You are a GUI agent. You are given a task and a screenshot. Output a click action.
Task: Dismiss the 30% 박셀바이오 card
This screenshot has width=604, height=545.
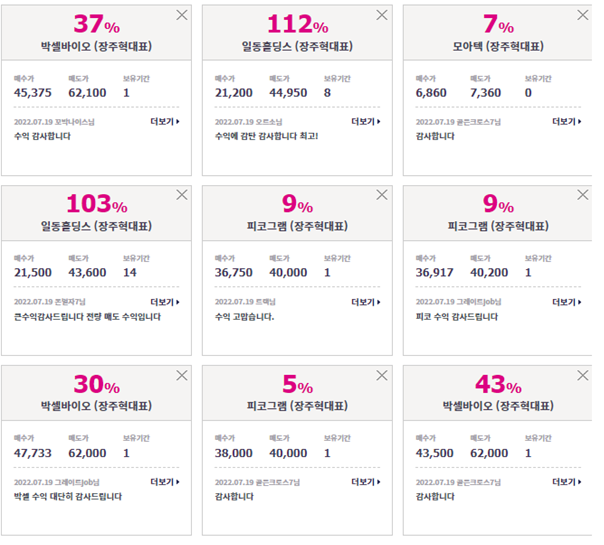coord(182,375)
